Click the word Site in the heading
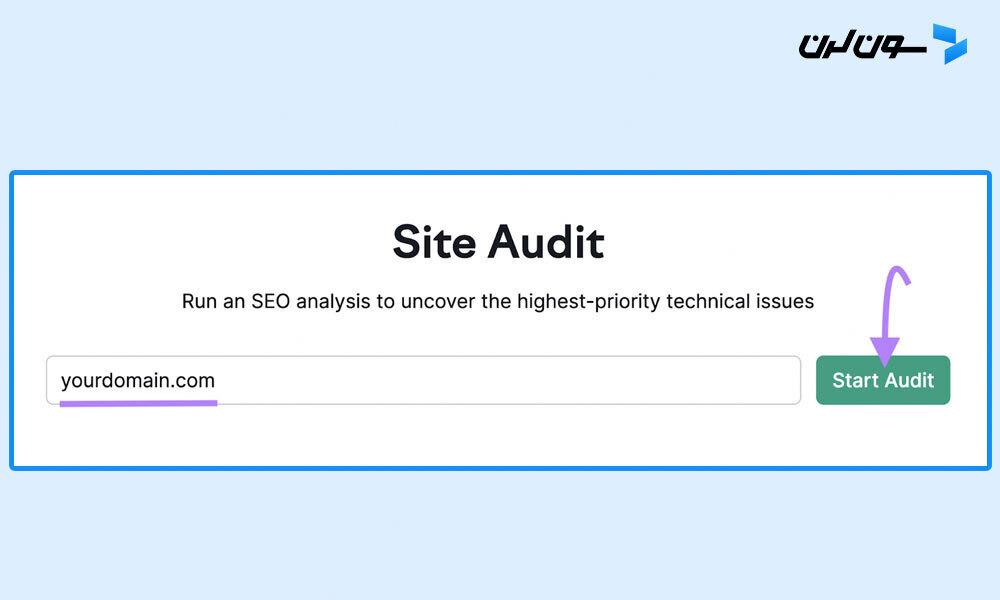The width and height of the screenshot is (1000, 600). coord(434,242)
